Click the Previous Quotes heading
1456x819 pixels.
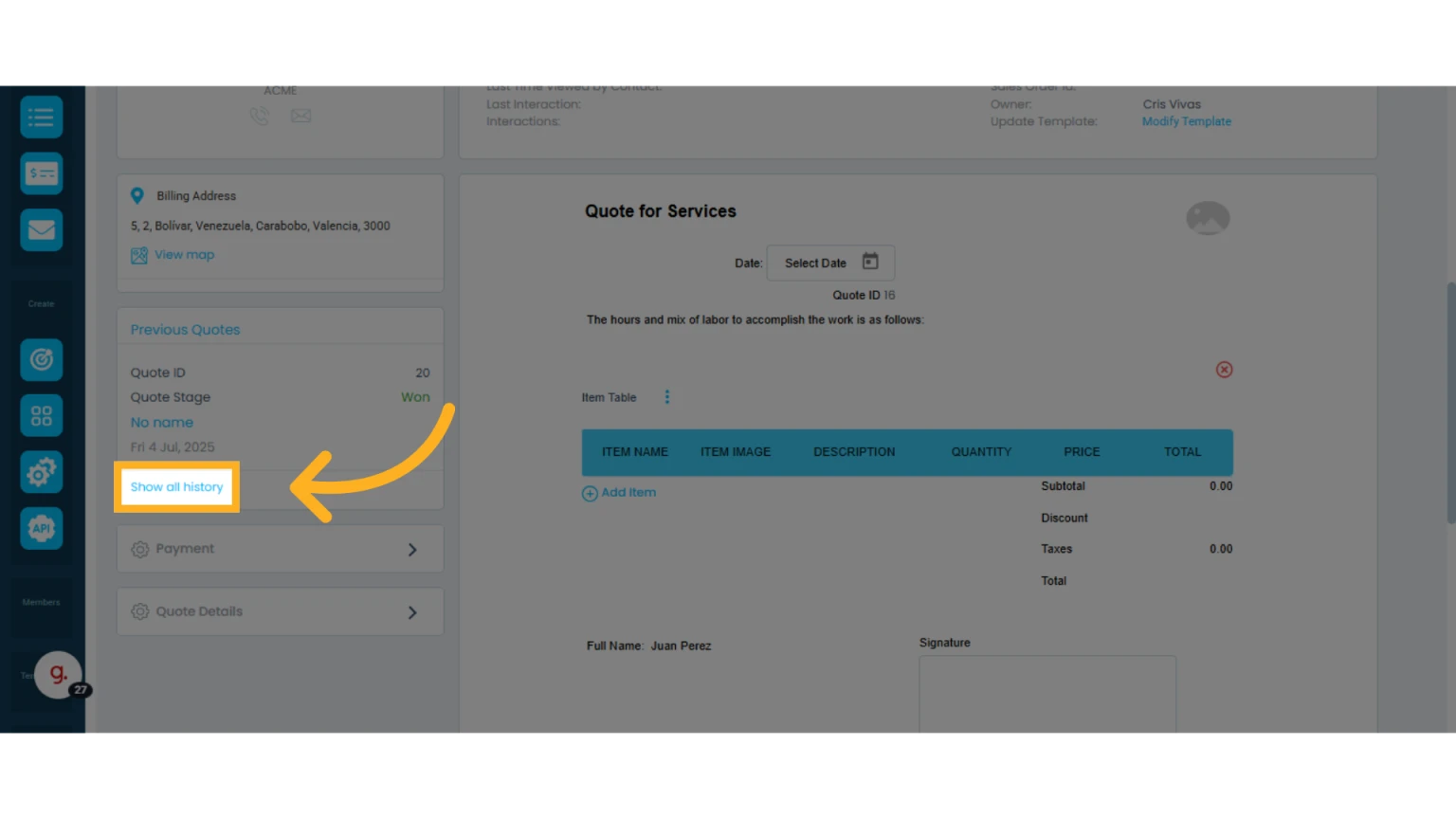point(185,330)
